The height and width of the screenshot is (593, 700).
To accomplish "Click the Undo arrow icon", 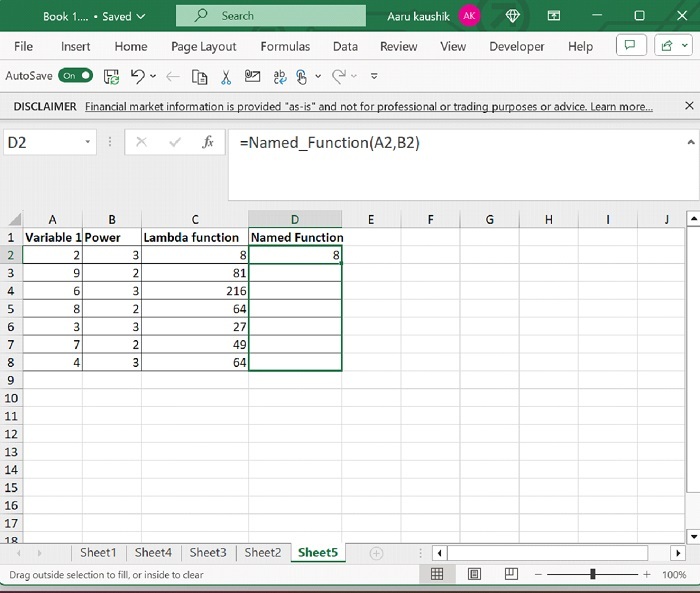I will point(137,76).
